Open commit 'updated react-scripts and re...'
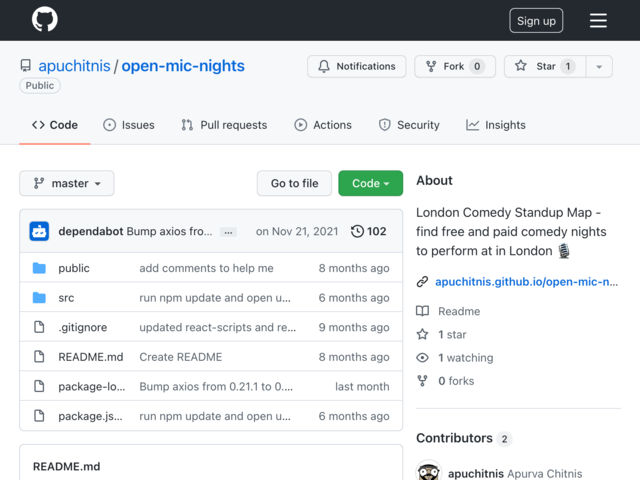This screenshot has width=640, height=480. (218, 327)
